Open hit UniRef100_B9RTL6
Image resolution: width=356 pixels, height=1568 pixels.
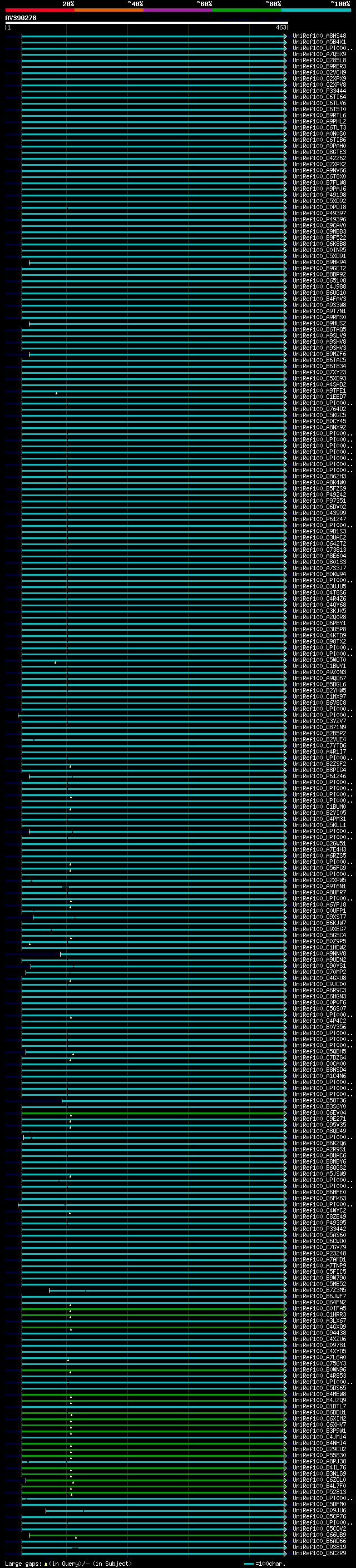pyautogui.click(x=319, y=115)
